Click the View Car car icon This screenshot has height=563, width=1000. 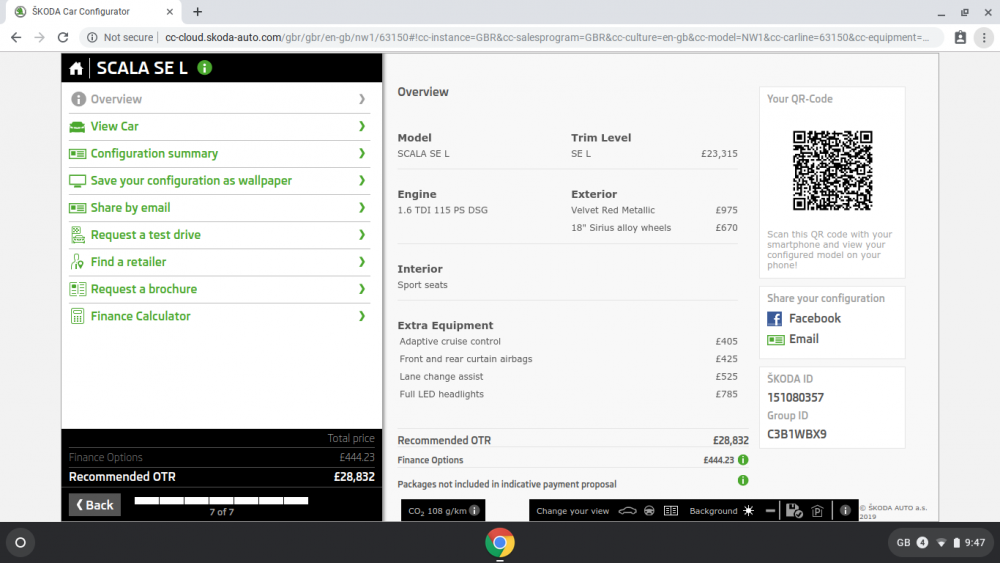[x=77, y=127]
